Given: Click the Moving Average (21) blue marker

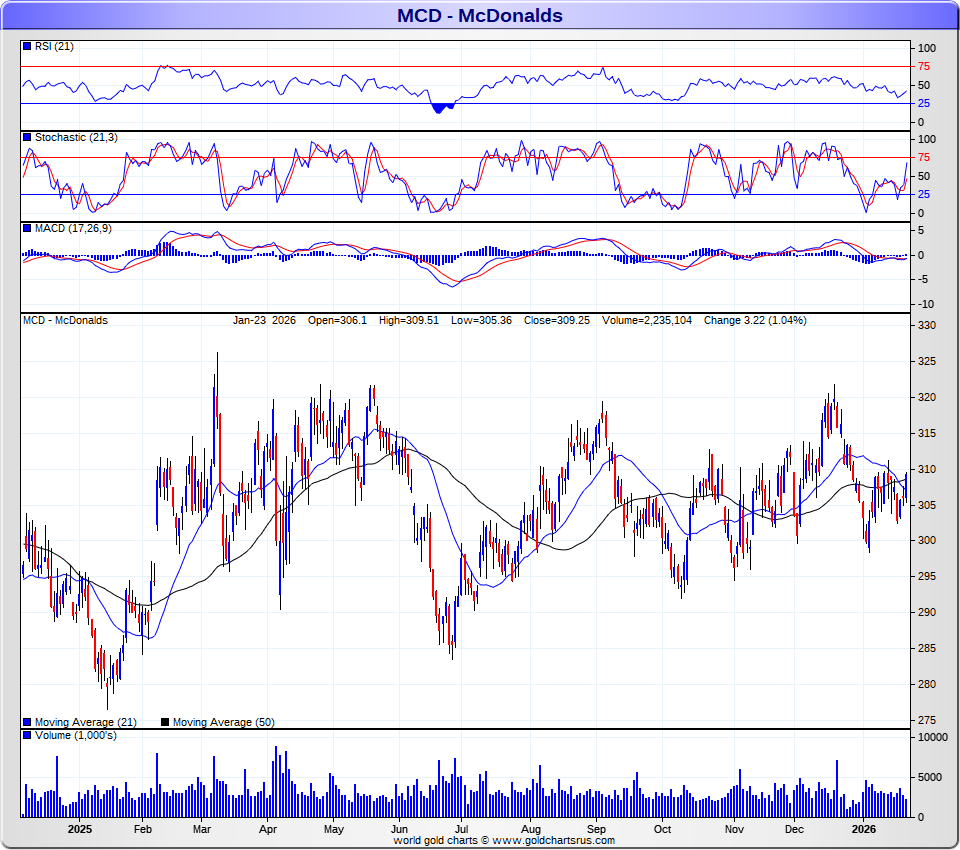Looking at the screenshot, I should point(28,722).
